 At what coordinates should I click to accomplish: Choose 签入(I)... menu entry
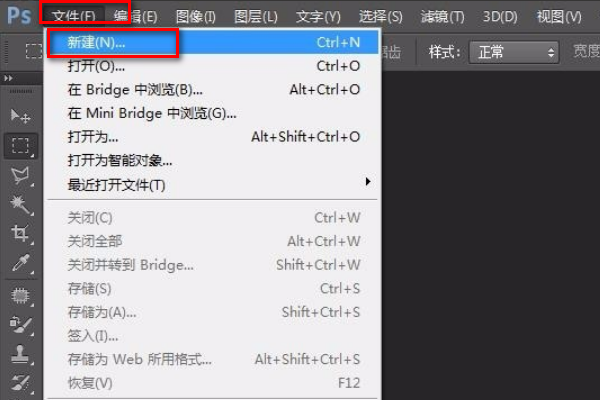213,336
